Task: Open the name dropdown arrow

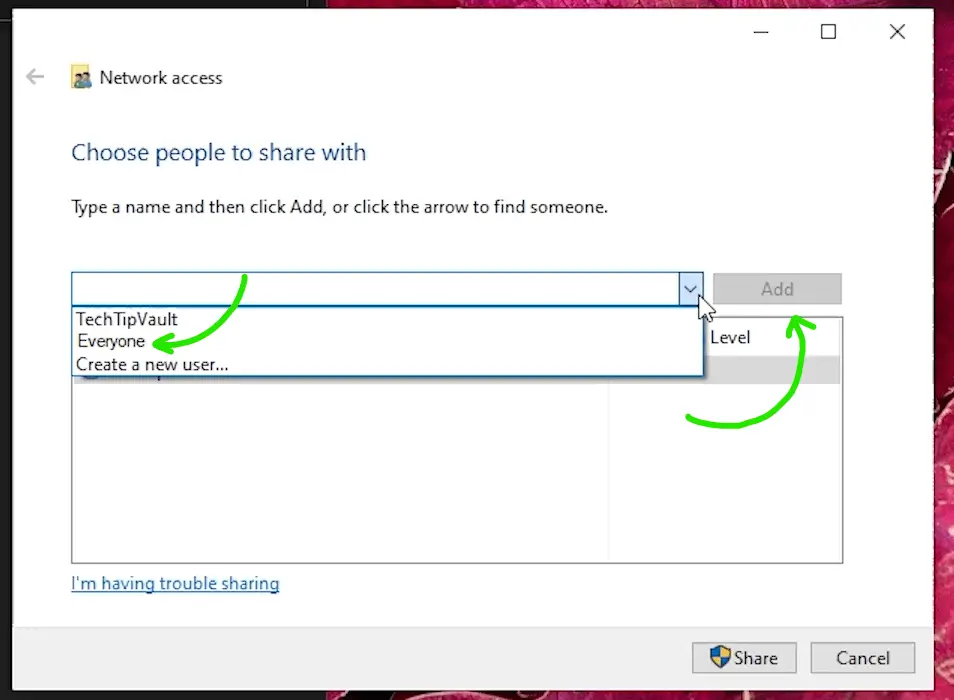Action: 690,289
